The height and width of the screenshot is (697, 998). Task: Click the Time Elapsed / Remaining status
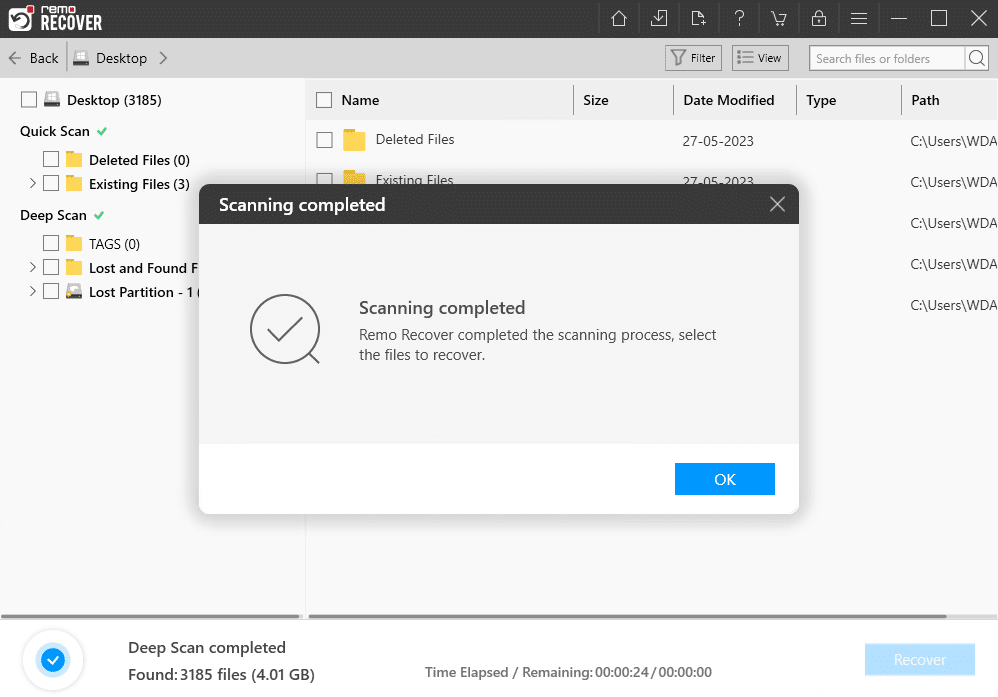(x=568, y=672)
